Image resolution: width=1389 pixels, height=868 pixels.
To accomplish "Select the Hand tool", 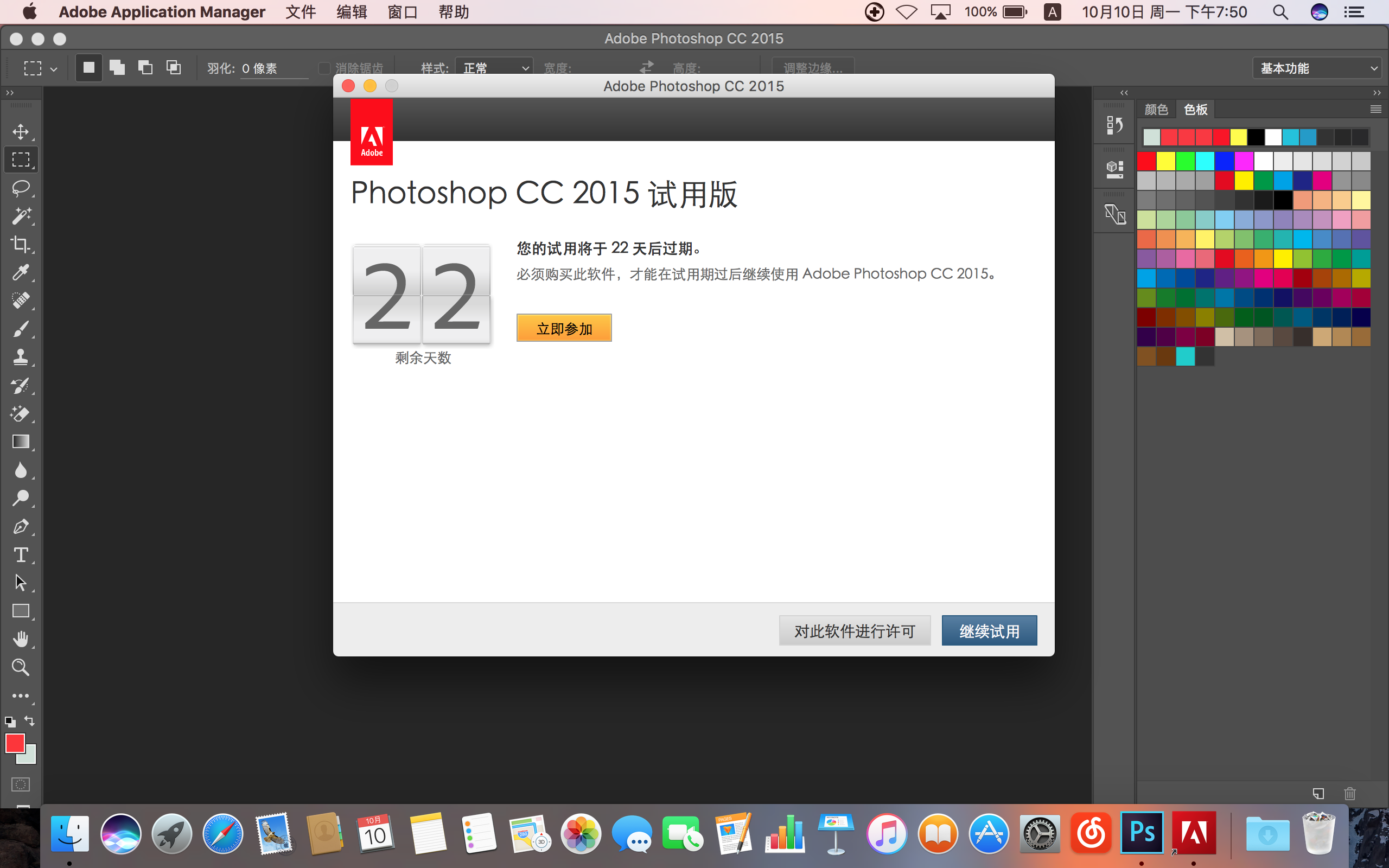I will pos(21,639).
